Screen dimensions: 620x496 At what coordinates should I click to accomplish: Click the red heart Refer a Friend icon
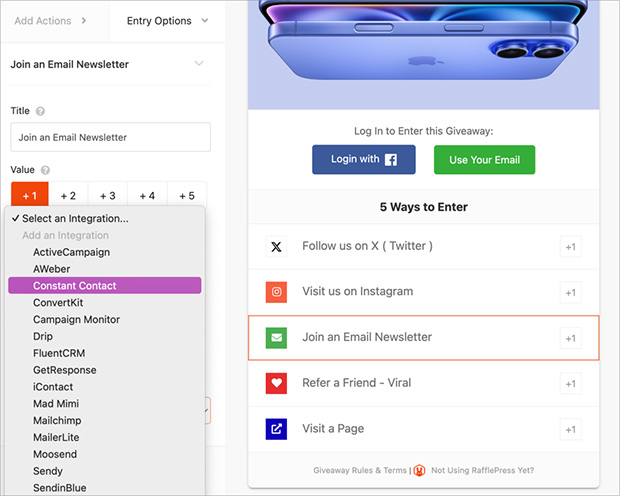tap(276, 383)
